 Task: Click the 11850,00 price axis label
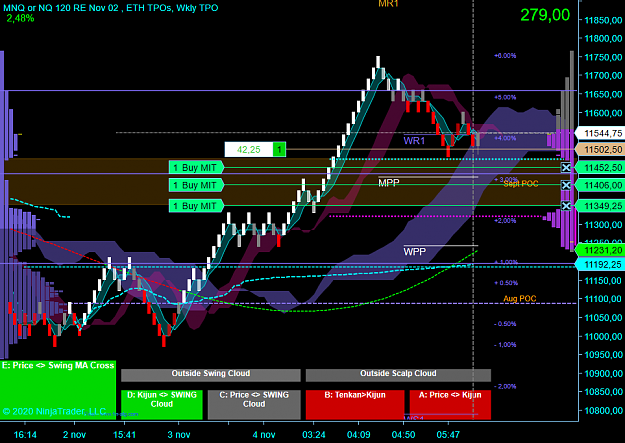(x=603, y=20)
